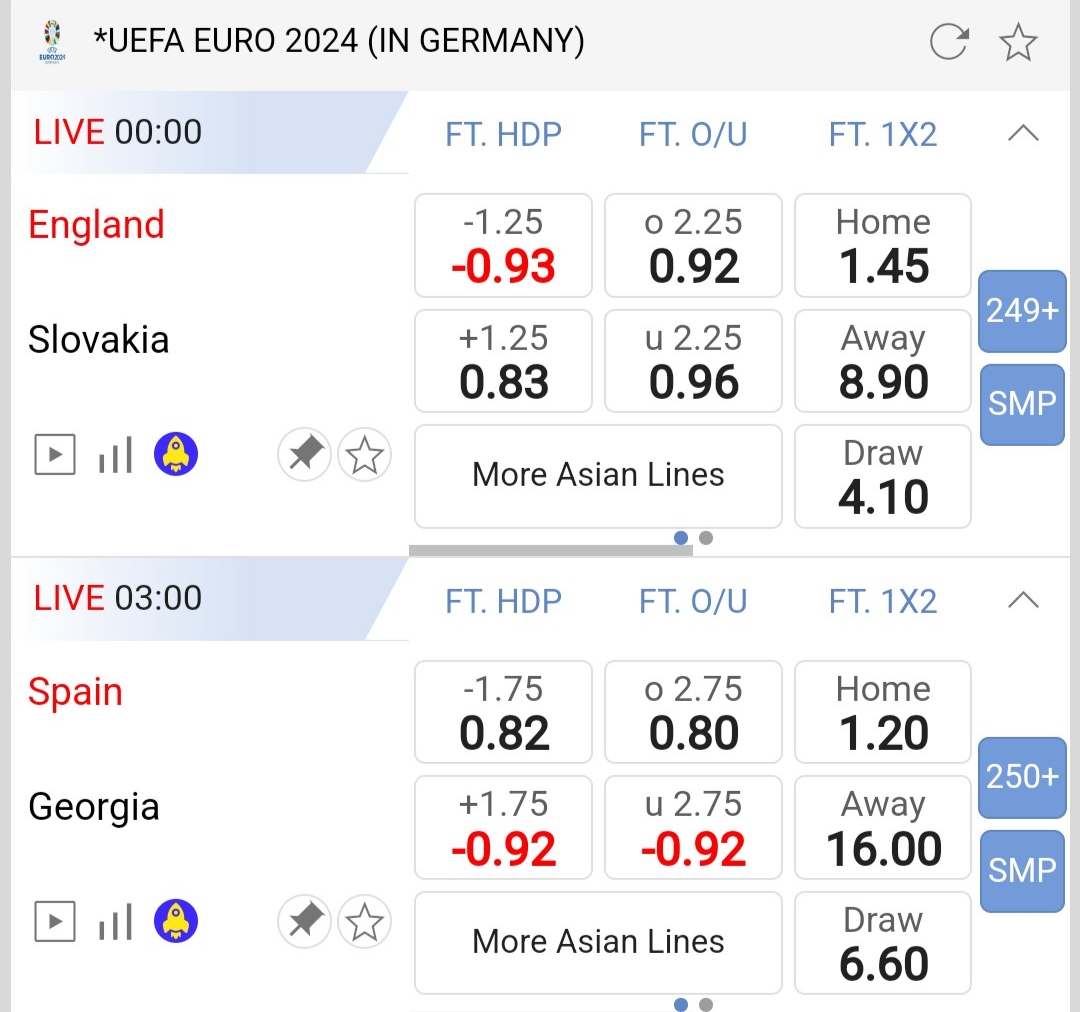Viewport: 1080px width, 1012px height.
Task: Star the England vs Slovakia match
Action: click(364, 456)
